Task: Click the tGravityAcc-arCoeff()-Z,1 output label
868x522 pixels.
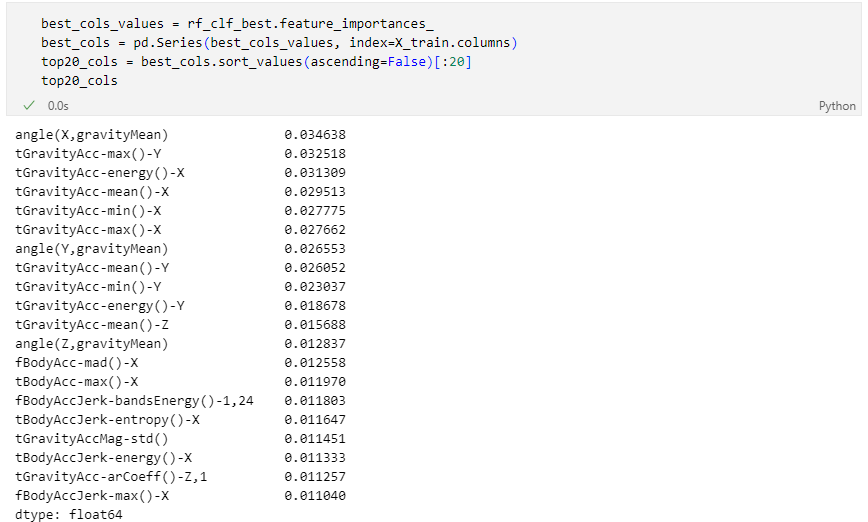Action: tap(111, 477)
